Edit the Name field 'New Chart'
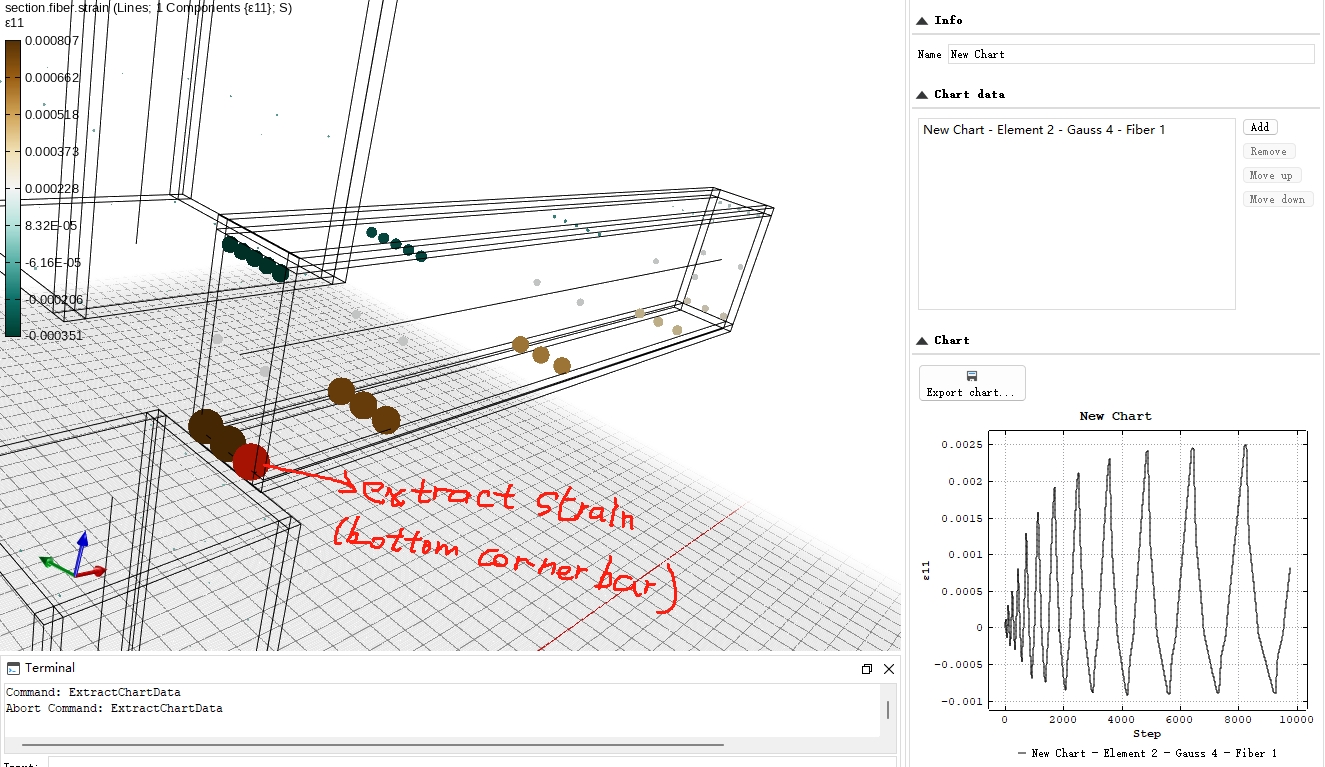The width and height of the screenshot is (1325, 767). 1131,54
